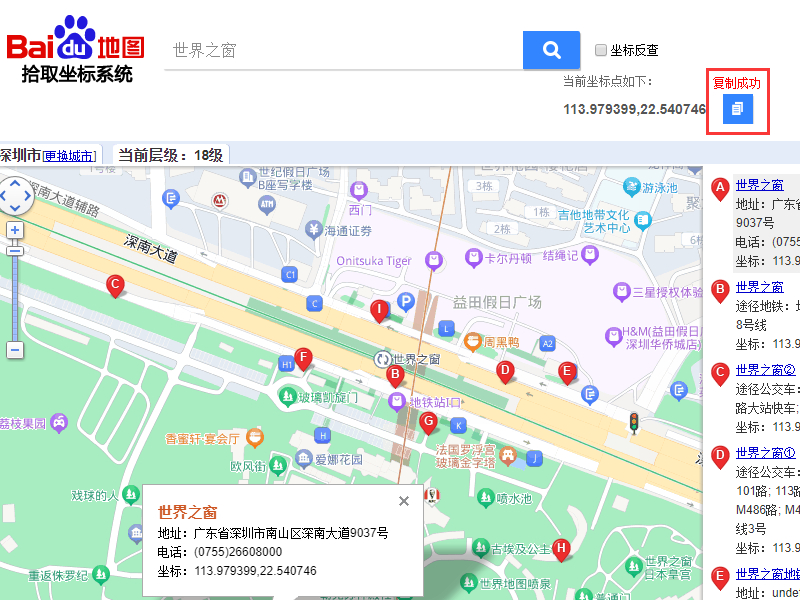The height and width of the screenshot is (600, 800).
Task: Select the 当前层级：18级 tab label
Action: tap(170, 155)
